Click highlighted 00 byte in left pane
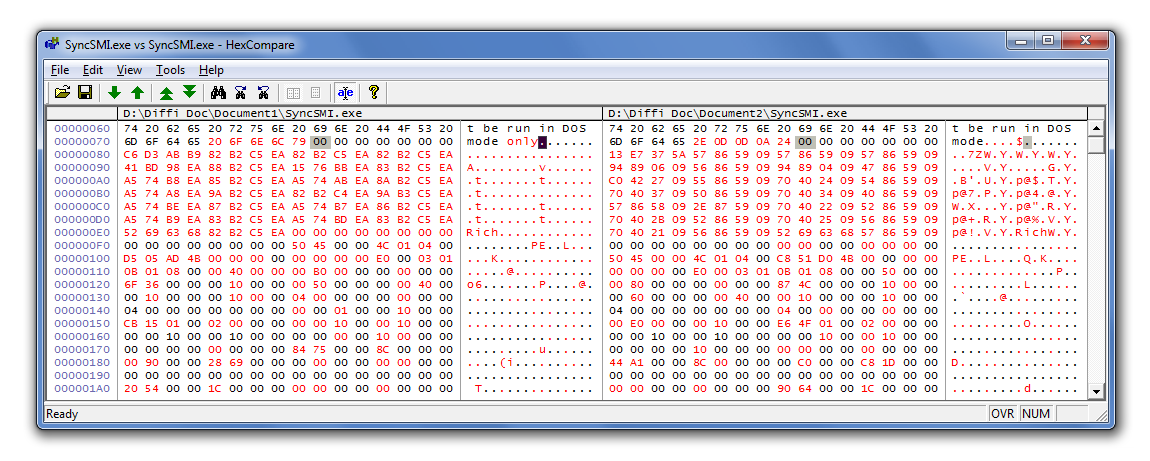This screenshot has height=461, width=1150. (319, 141)
